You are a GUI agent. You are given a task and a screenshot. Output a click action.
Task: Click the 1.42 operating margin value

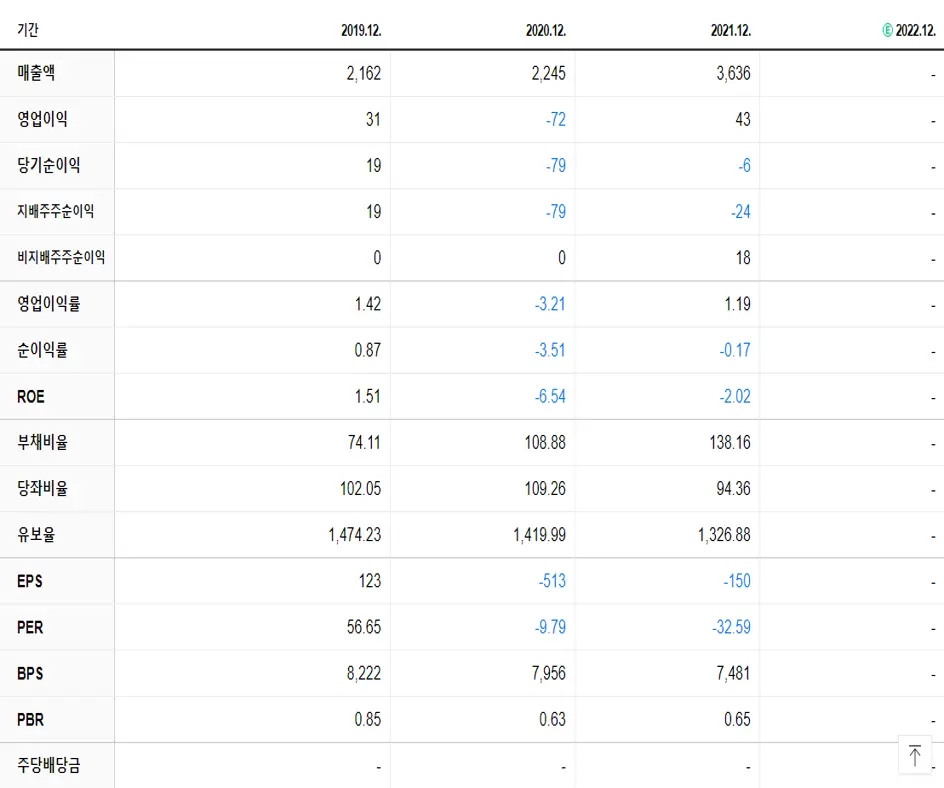pos(368,304)
